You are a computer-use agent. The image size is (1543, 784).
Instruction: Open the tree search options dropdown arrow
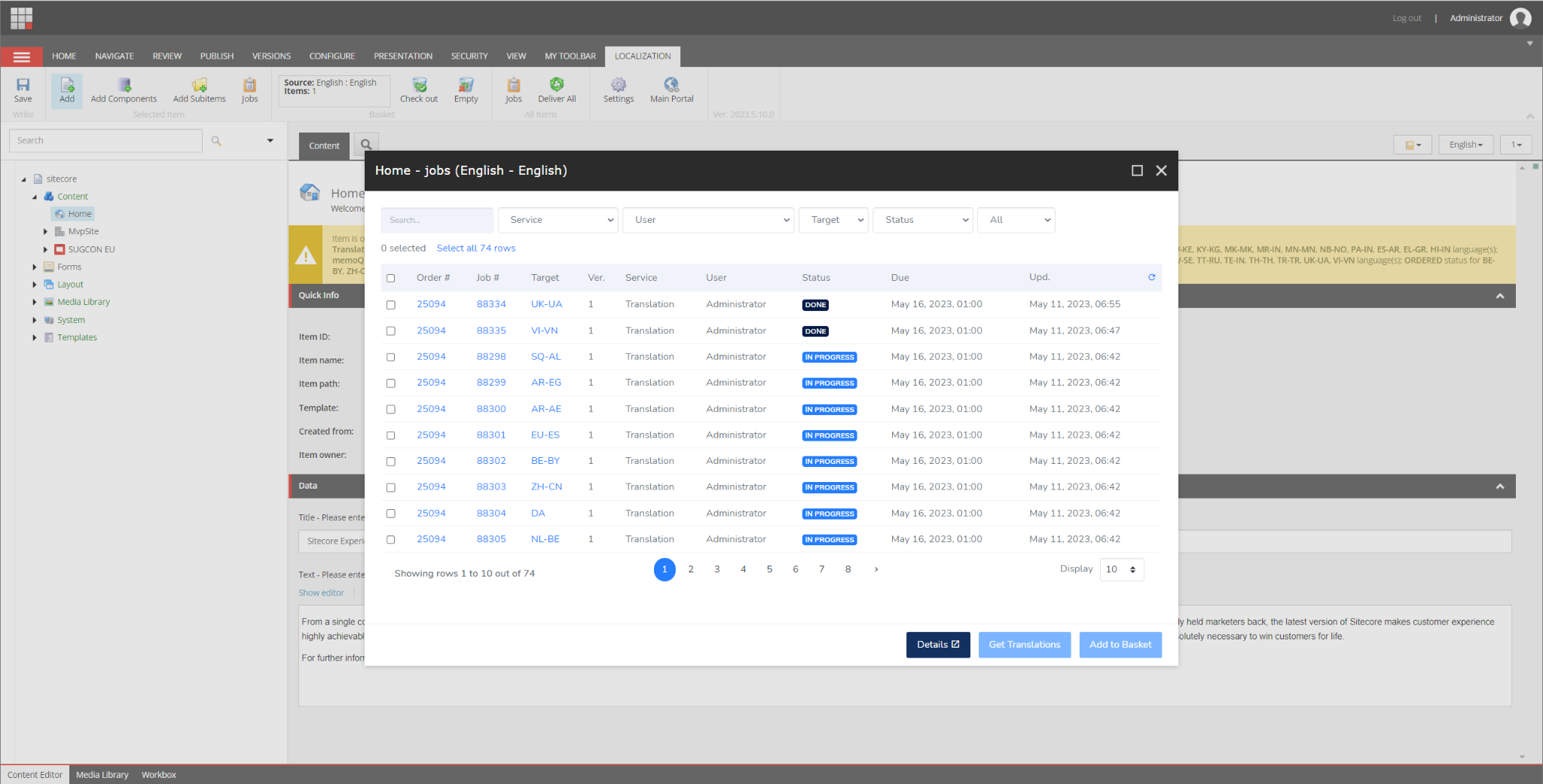pos(270,141)
